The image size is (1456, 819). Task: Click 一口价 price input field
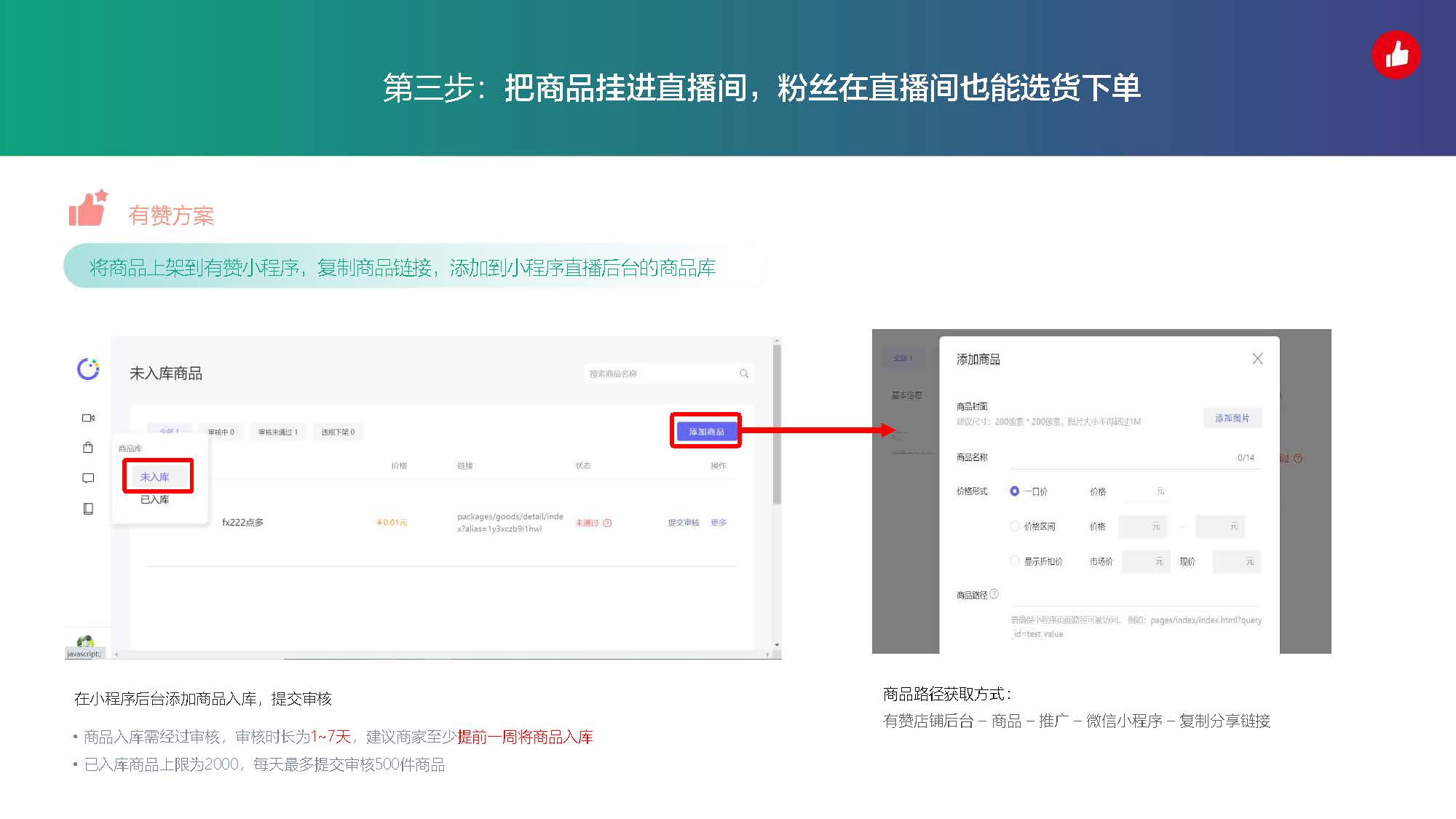[x=1144, y=491]
